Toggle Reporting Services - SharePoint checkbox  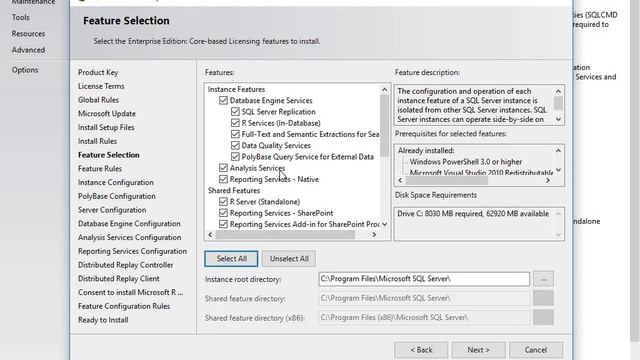point(223,213)
